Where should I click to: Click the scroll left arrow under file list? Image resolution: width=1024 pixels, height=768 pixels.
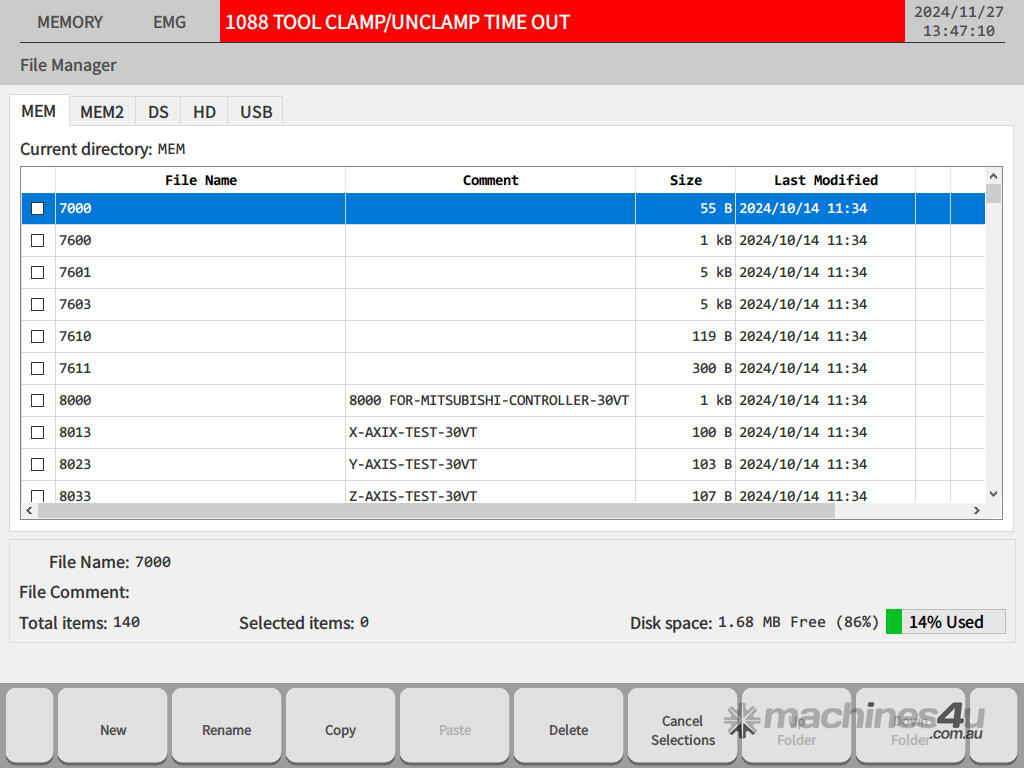pos(29,511)
